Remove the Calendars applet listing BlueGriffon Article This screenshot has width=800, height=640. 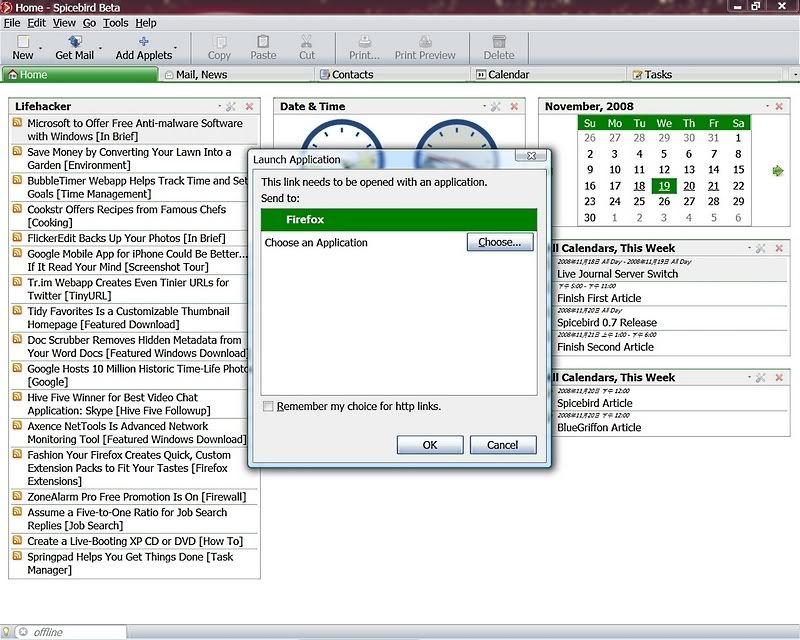779,378
